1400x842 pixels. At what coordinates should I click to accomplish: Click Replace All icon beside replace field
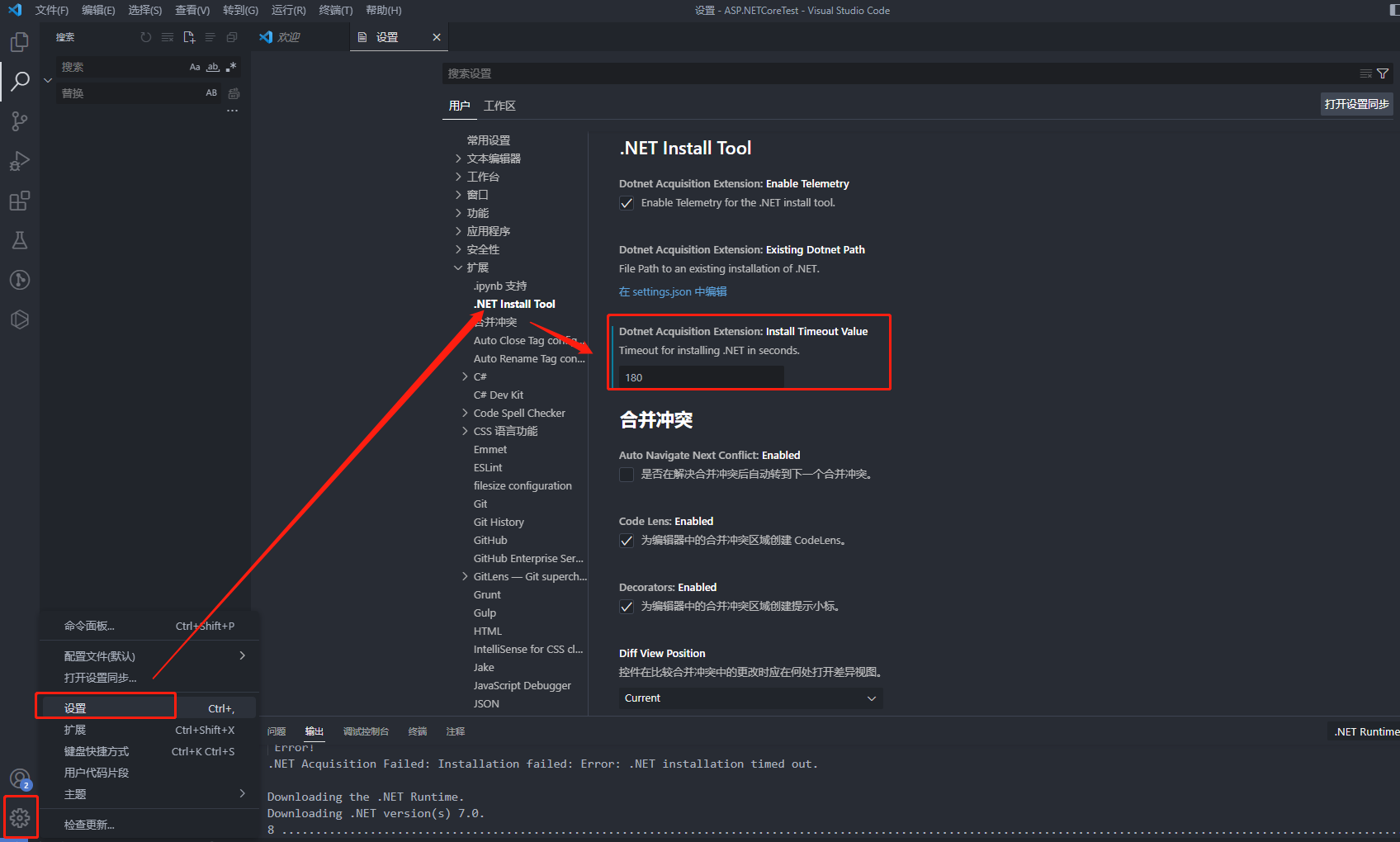coord(234,93)
